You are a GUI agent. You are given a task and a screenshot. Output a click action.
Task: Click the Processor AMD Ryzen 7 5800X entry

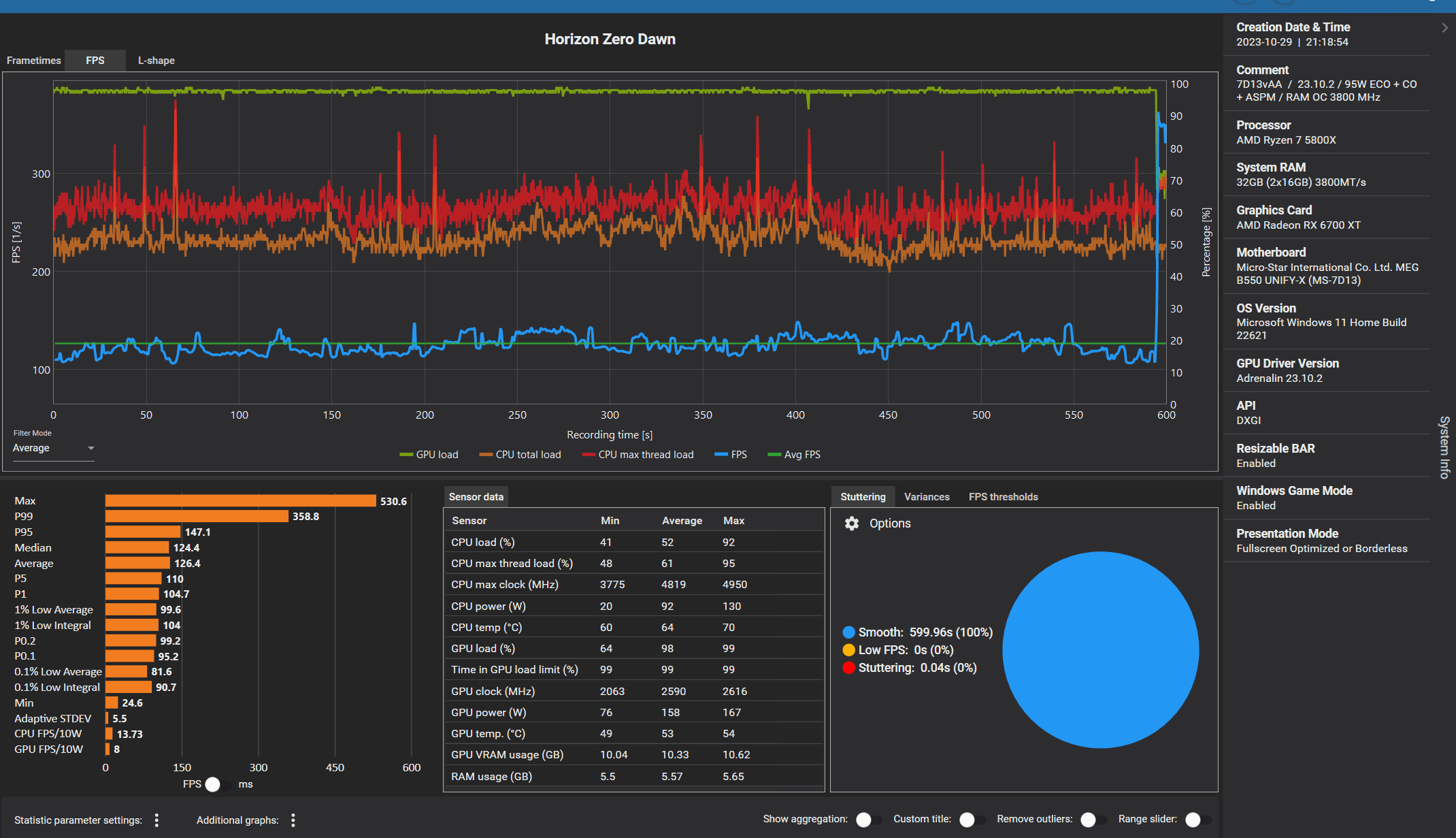1327,133
